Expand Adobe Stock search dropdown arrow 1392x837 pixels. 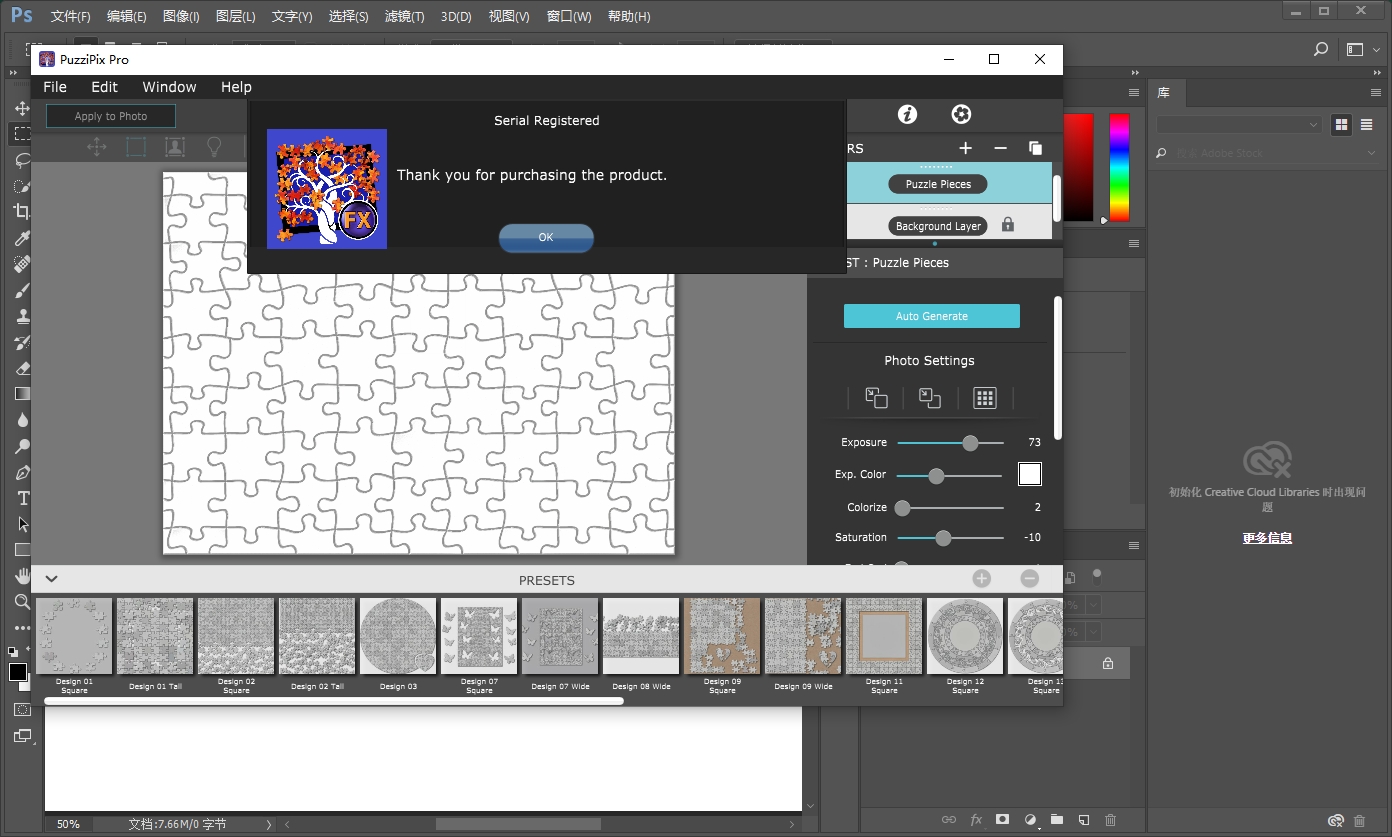pos(1372,153)
